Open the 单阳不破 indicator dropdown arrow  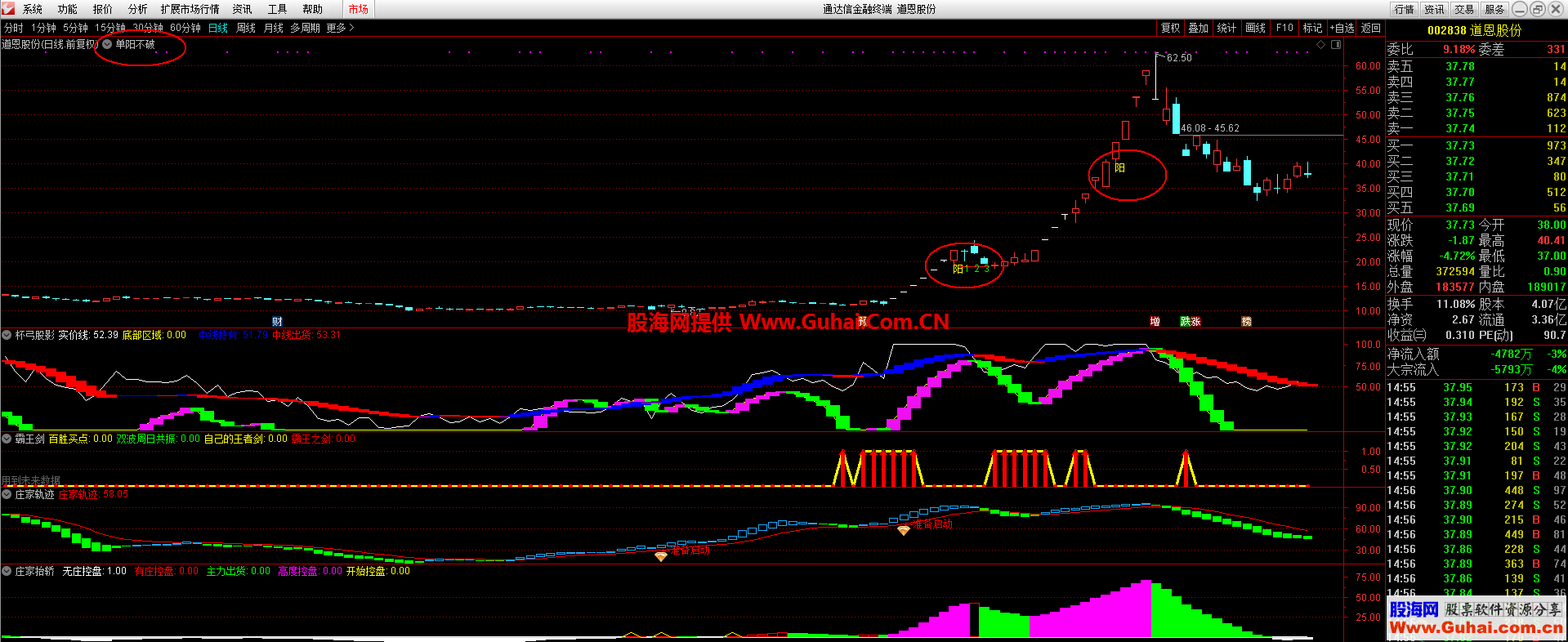click(x=107, y=44)
